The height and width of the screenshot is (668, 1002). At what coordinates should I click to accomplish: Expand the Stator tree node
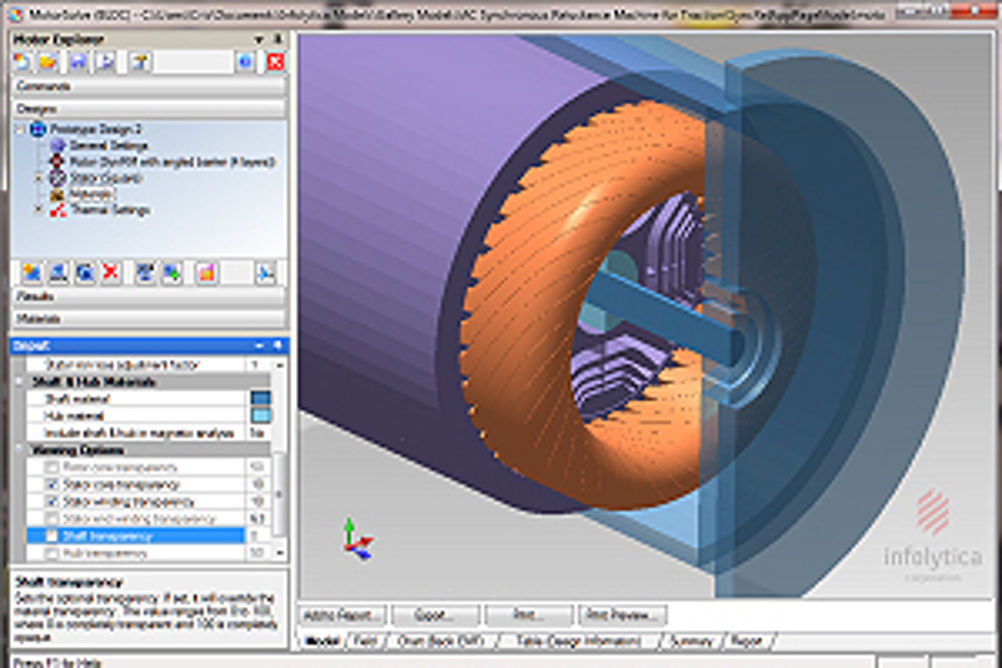pos(39,178)
